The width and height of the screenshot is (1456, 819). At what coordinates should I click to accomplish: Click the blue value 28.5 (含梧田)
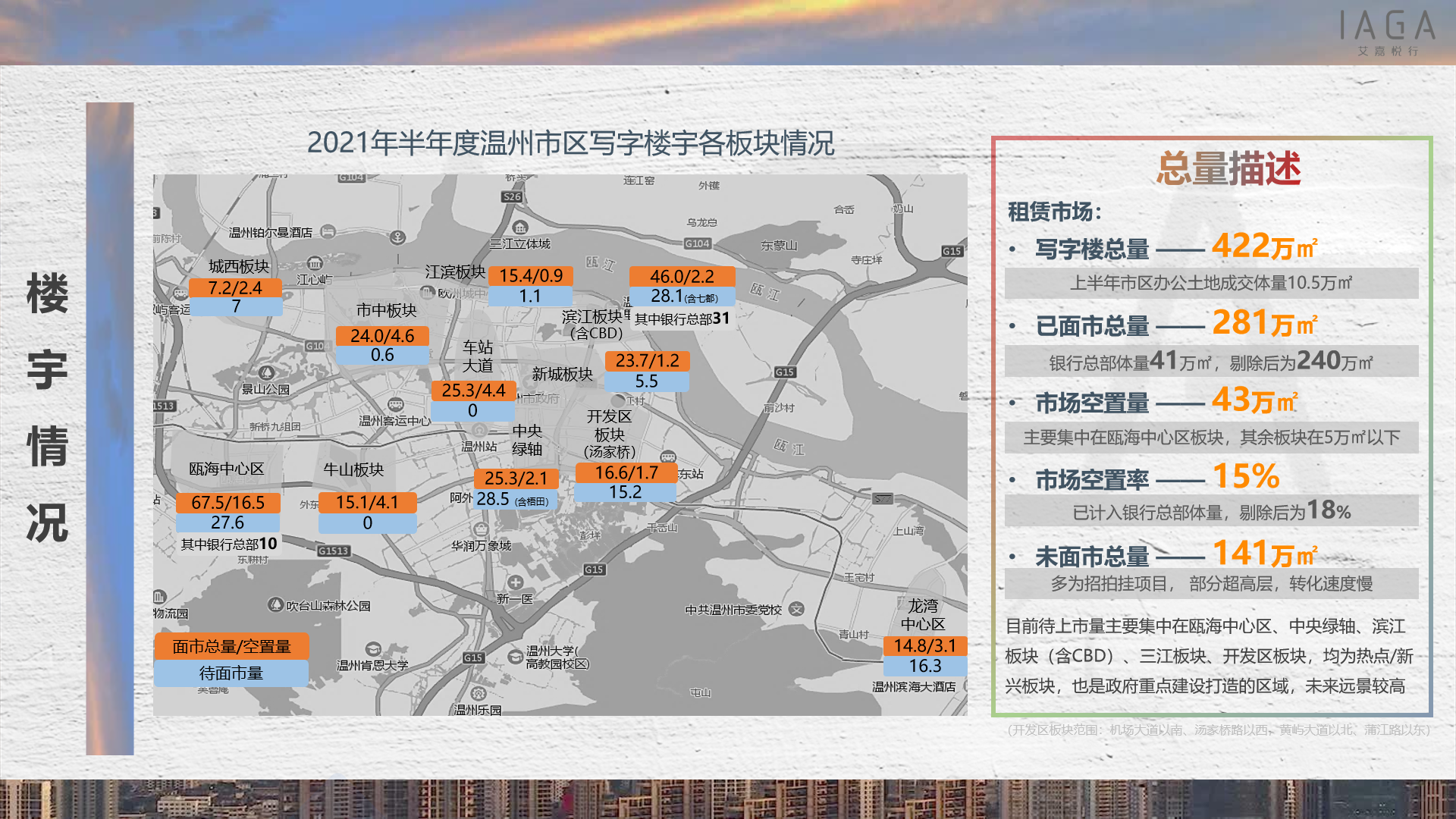[516, 499]
